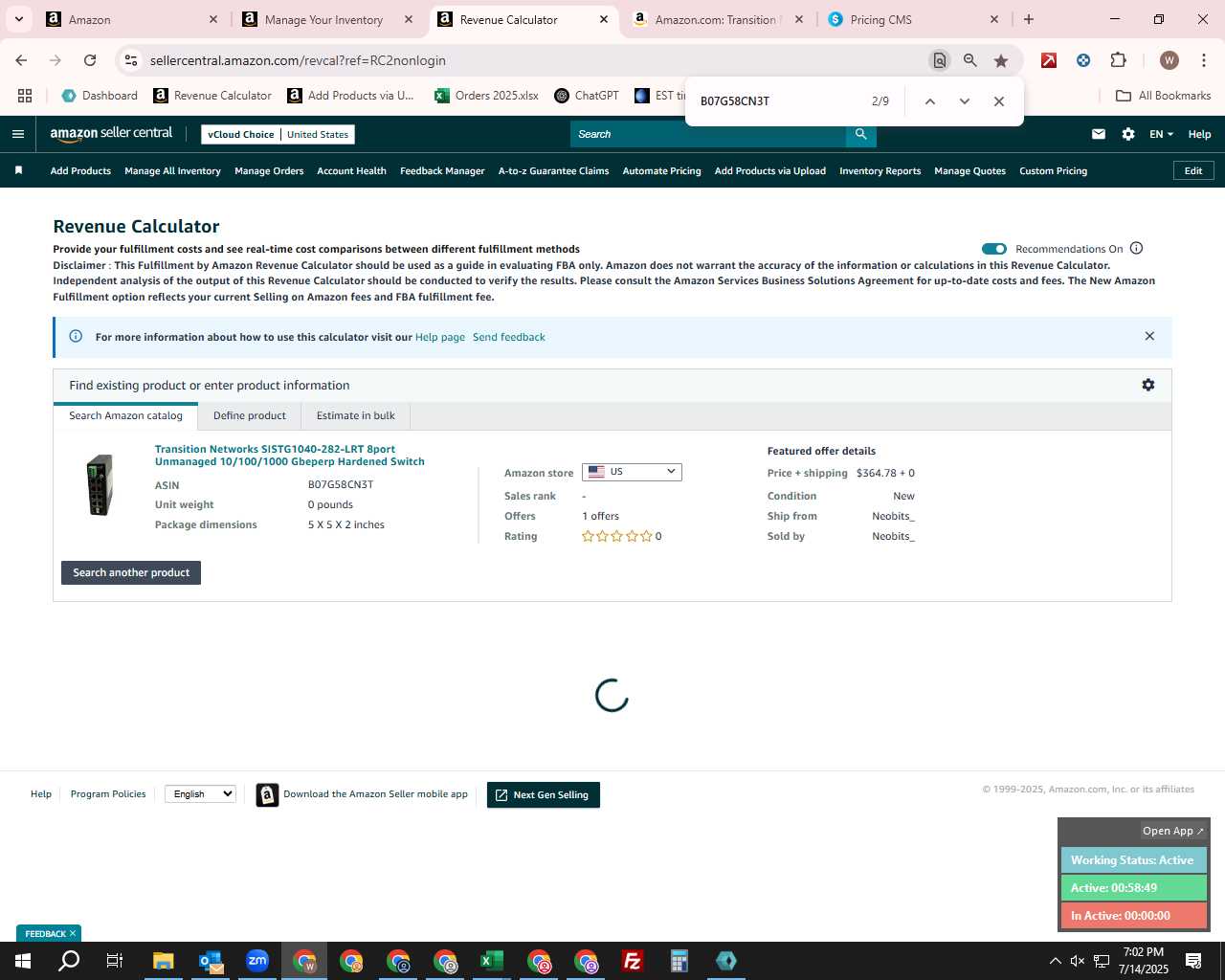Screen dimensions: 1225x980
Task: Click the bookmark star in address bar
Action: (1001, 60)
